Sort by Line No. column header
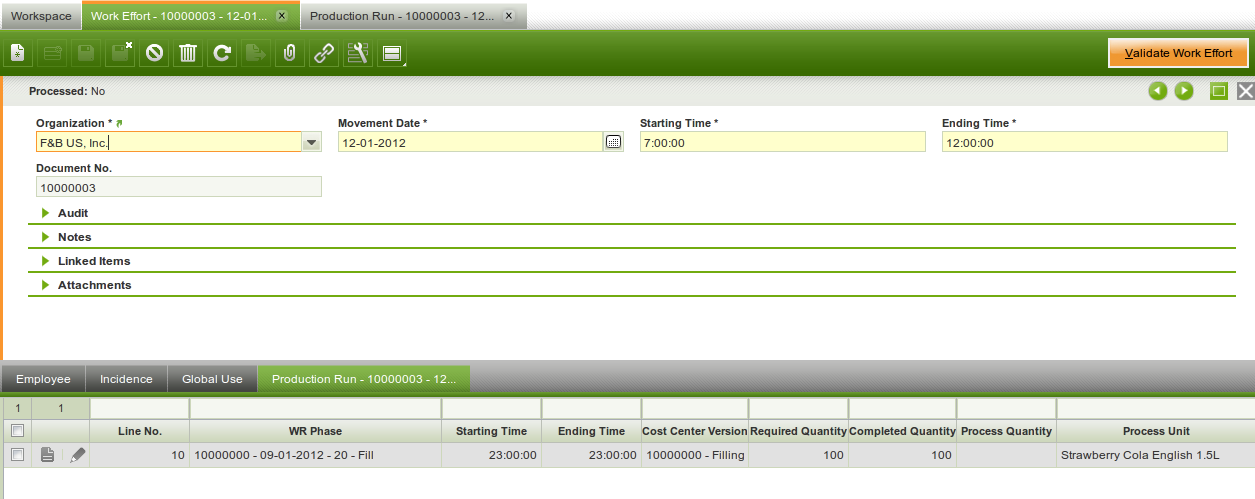This screenshot has height=499, width=1255. (x=139, y=431)
